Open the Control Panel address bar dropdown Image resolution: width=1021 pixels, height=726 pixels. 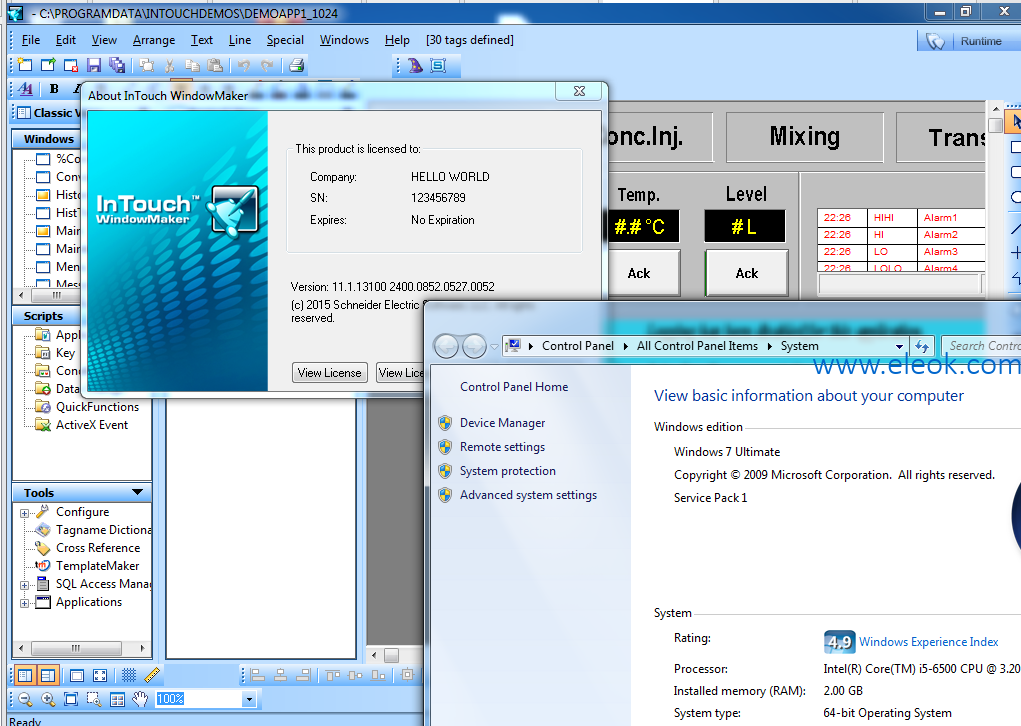point(899,346)
